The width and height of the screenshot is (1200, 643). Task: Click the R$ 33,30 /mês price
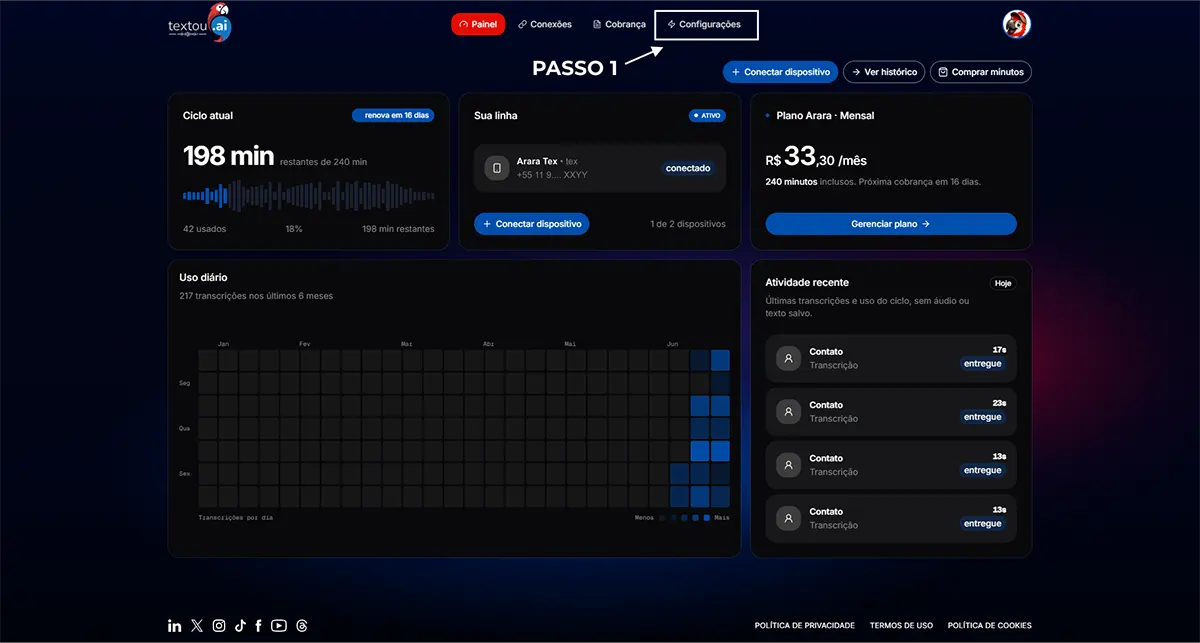(817, 157)
